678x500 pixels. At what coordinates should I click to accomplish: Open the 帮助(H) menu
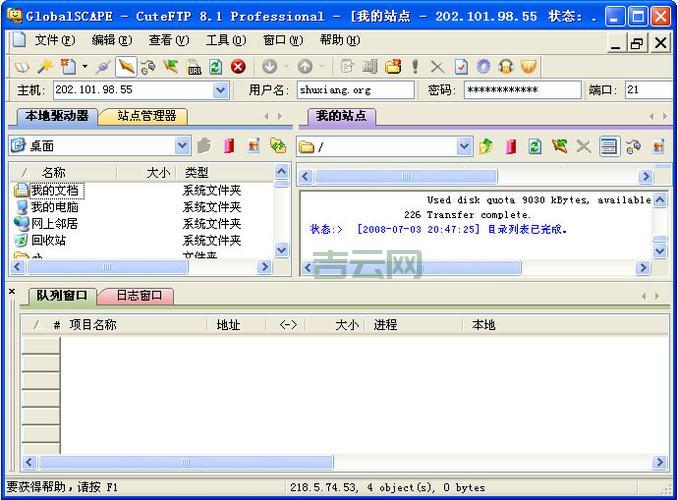[x=340, y=40]
